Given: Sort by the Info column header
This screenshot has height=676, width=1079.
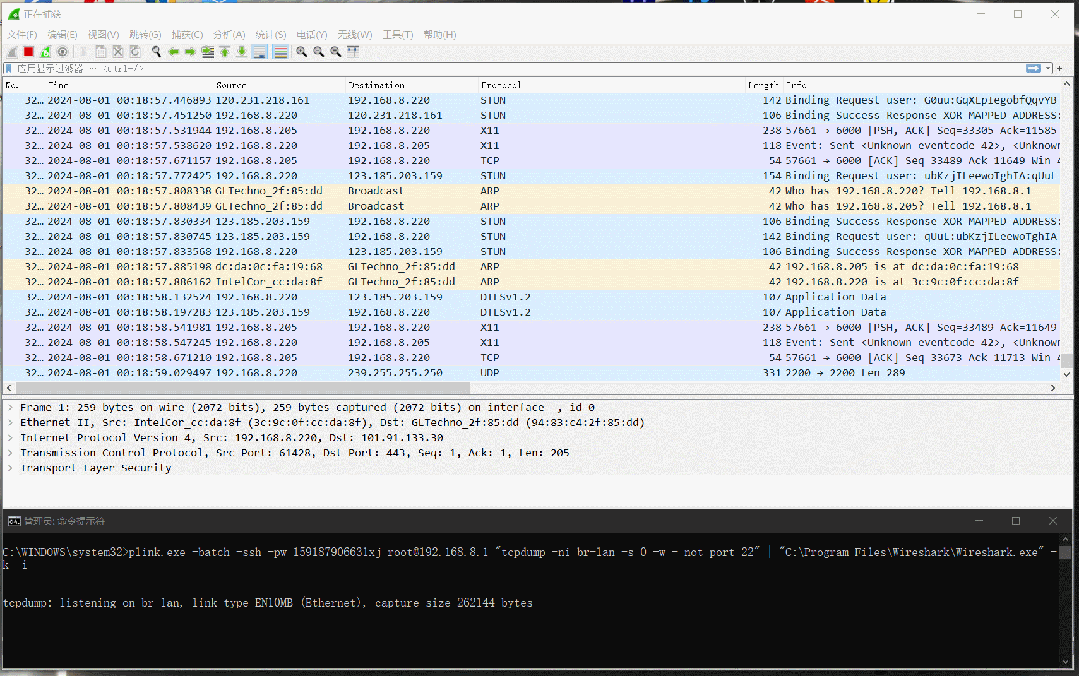Looking at the screenshot, I should coord(922,85).
